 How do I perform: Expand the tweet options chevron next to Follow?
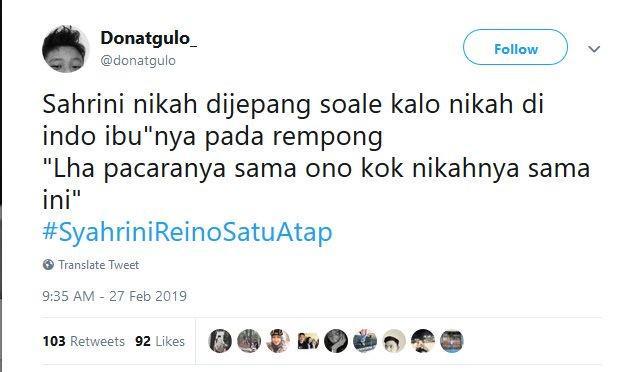pyautogui.click(x=594, y=49)
